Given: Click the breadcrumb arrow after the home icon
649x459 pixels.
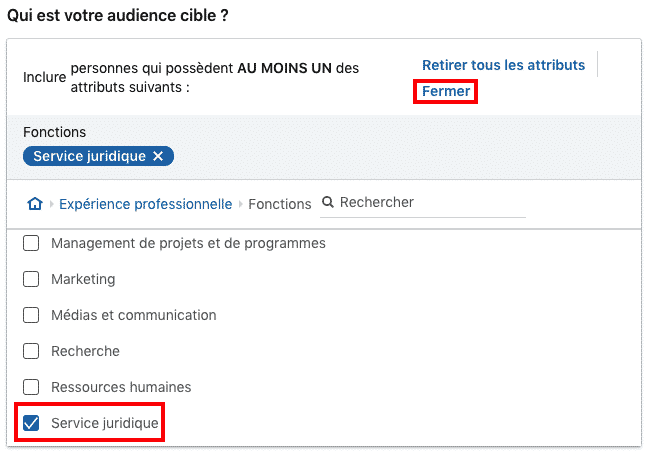Looking at the screenshot, I should pyautogui.click(x=50, y=204).
